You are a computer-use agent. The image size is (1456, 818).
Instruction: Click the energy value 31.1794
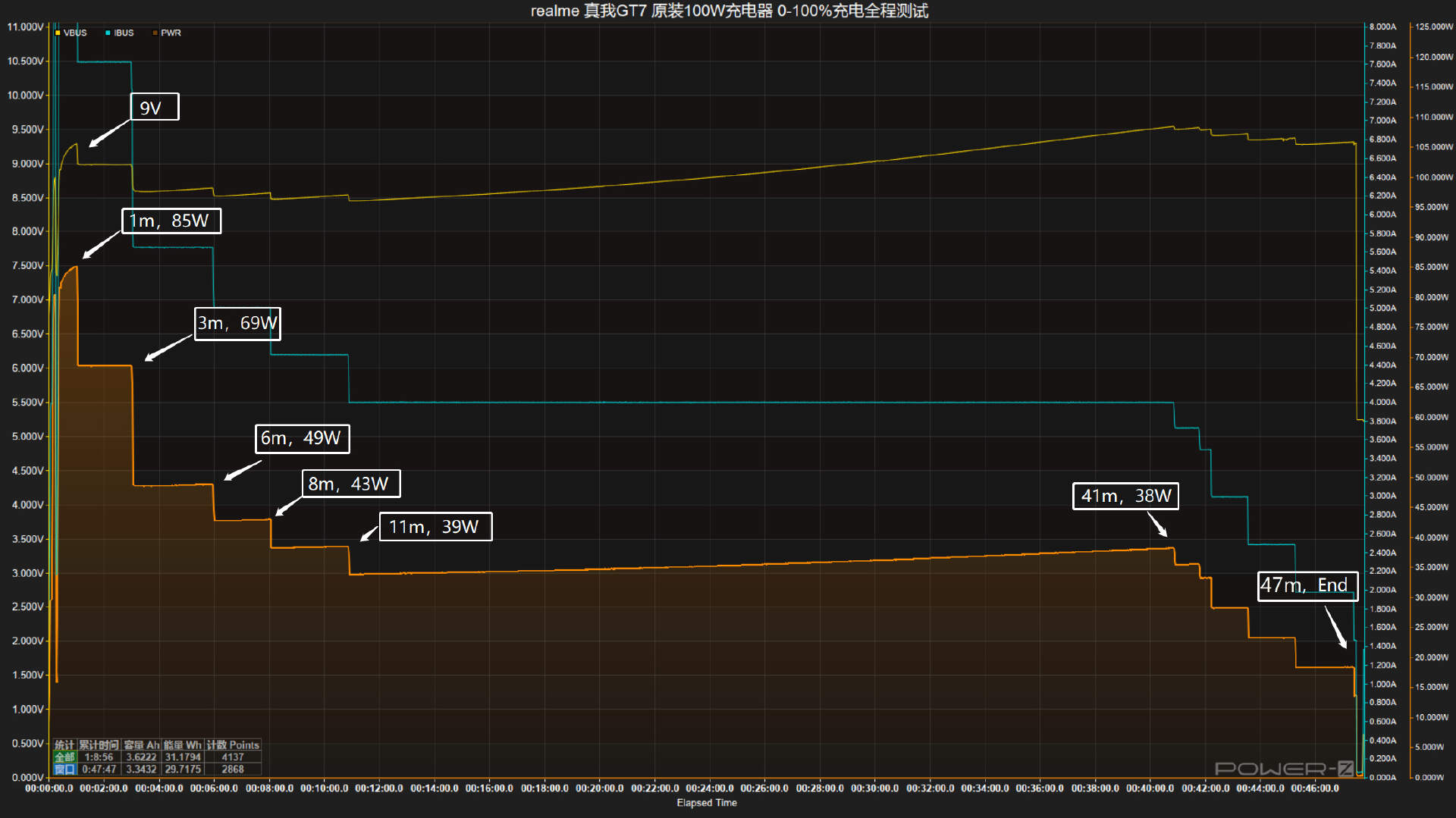[x=182, y=757]
